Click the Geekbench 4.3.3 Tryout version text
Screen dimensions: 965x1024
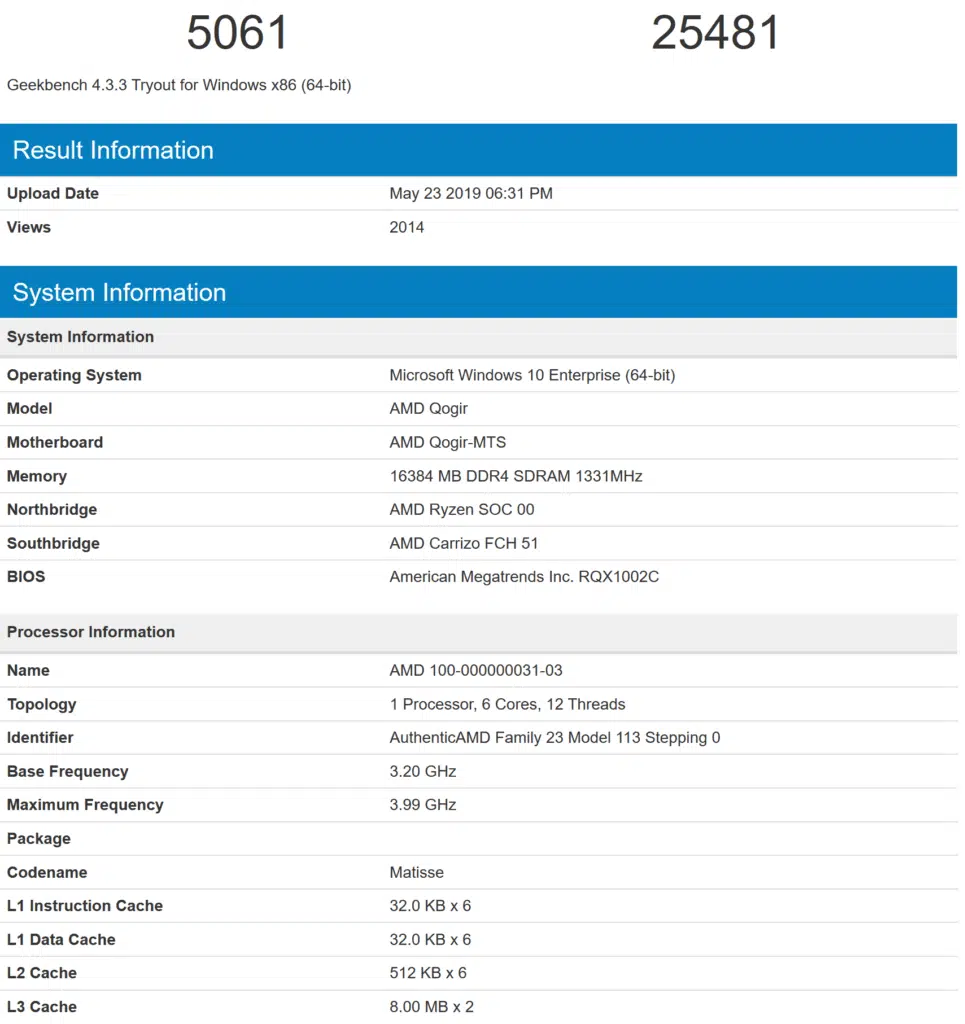[x=179, y=86]
